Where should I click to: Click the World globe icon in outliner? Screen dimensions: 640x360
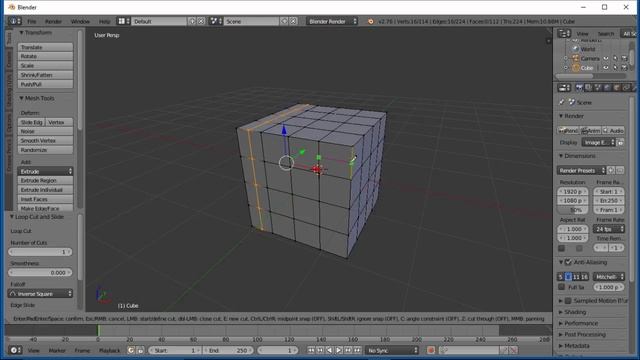point(576,49)
